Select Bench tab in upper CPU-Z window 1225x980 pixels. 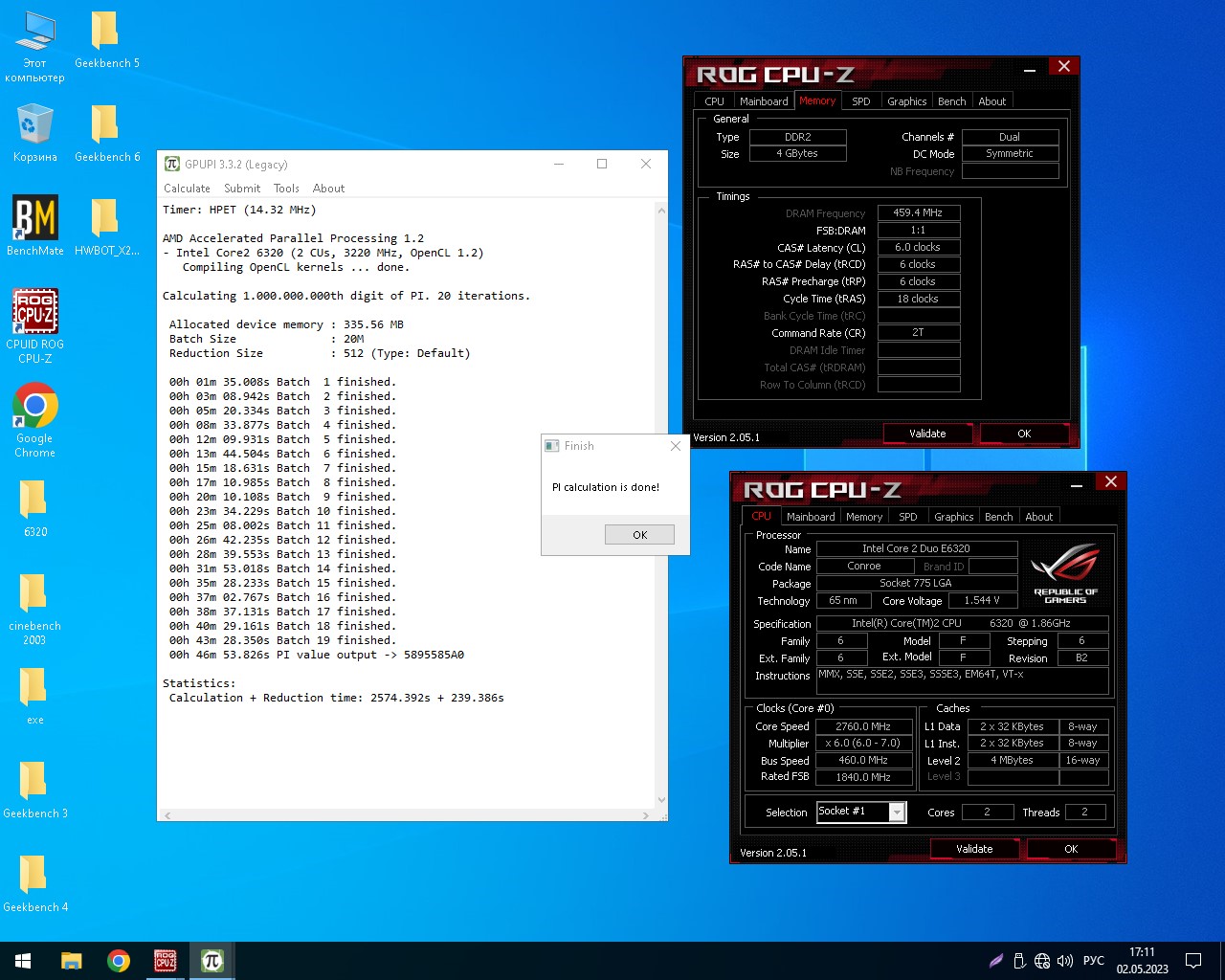click(951, 101)
